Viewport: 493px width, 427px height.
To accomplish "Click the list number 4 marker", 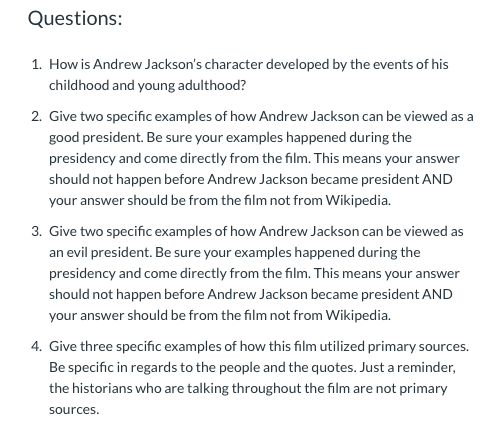I will [x=37, y=346].
